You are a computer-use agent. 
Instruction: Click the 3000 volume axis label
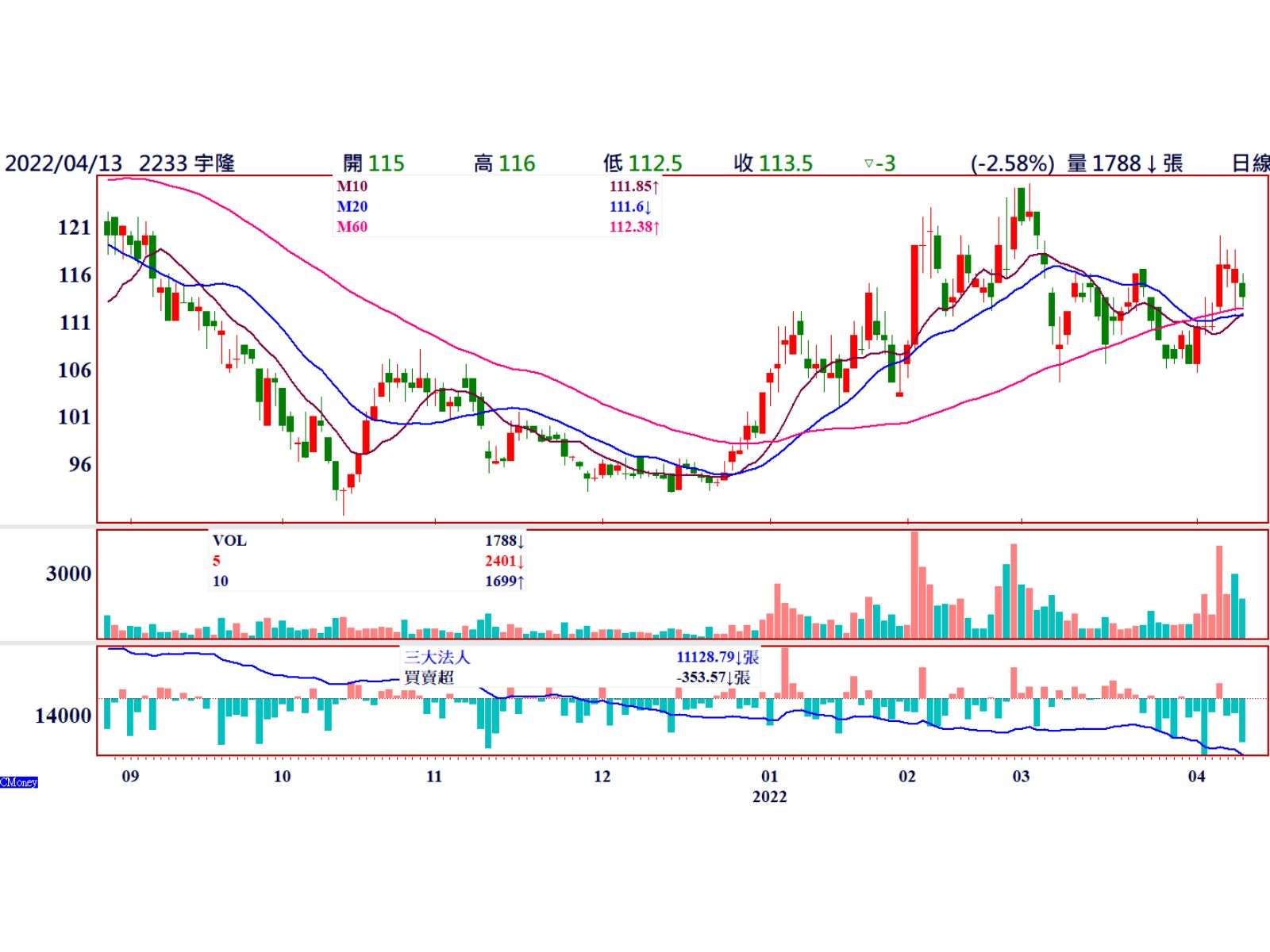tap(69, 574)
